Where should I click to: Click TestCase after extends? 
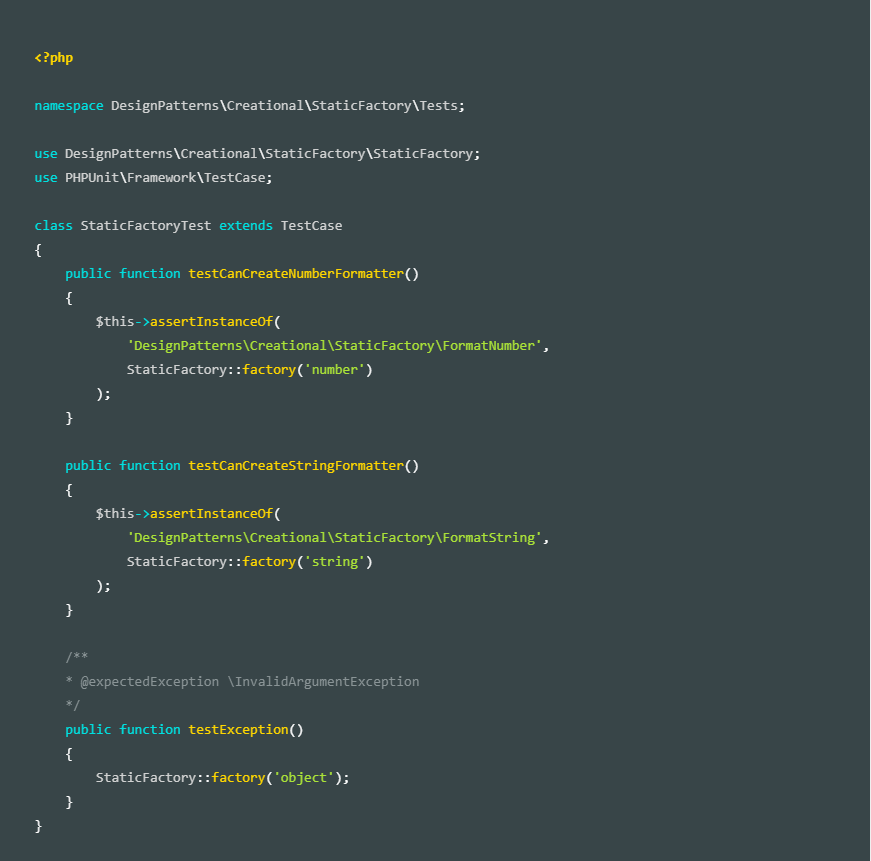(x=311, y=226)
